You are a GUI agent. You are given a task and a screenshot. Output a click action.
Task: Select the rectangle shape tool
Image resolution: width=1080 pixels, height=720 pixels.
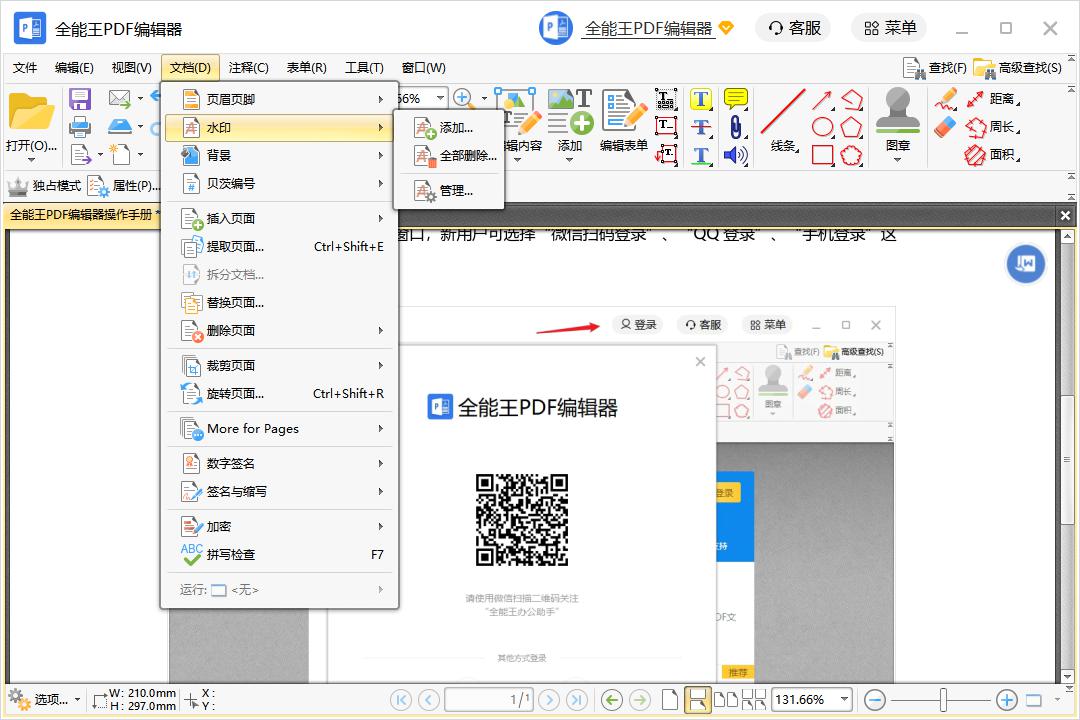click(822, 155)
